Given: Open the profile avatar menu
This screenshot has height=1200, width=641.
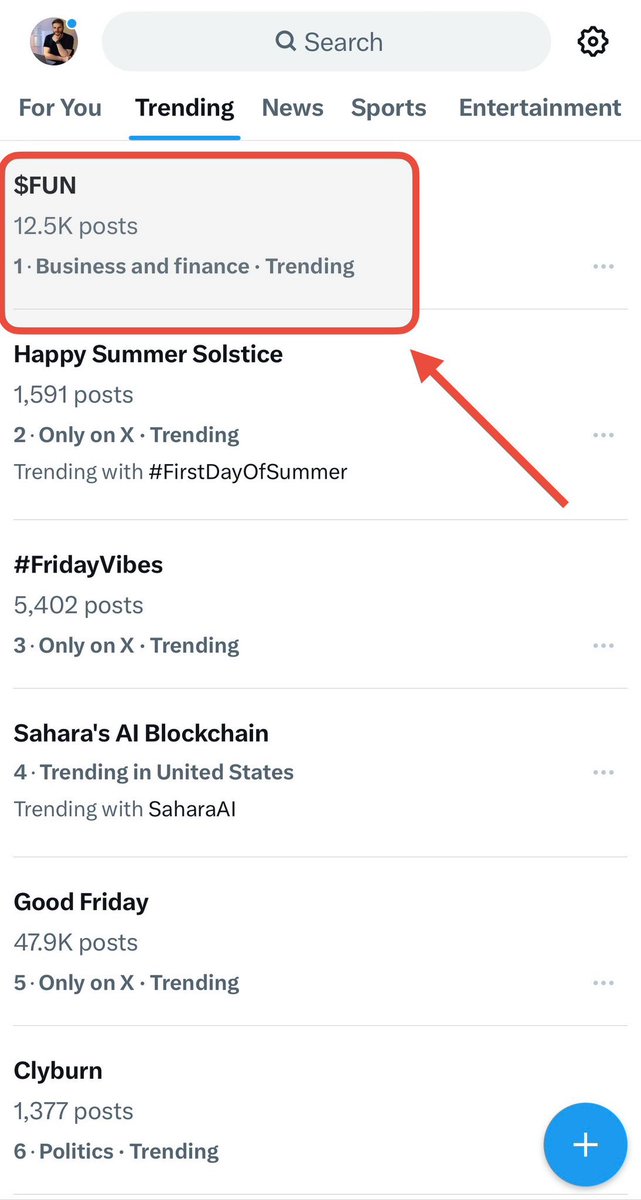Looking at the screenshot, I should pyautogui.click(x=54, y=42).
